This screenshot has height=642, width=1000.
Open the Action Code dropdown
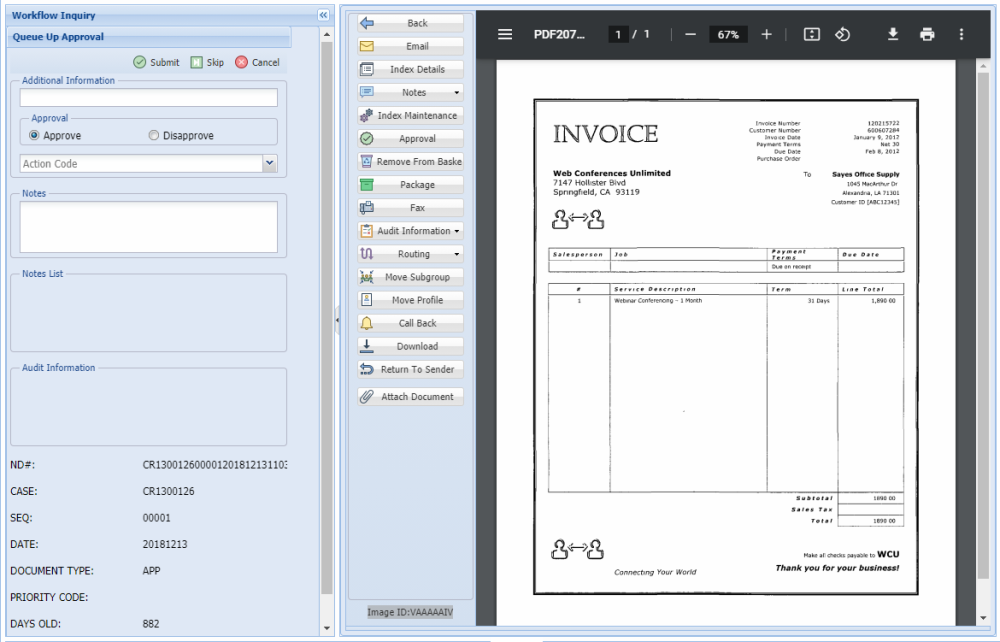point(270,163)
